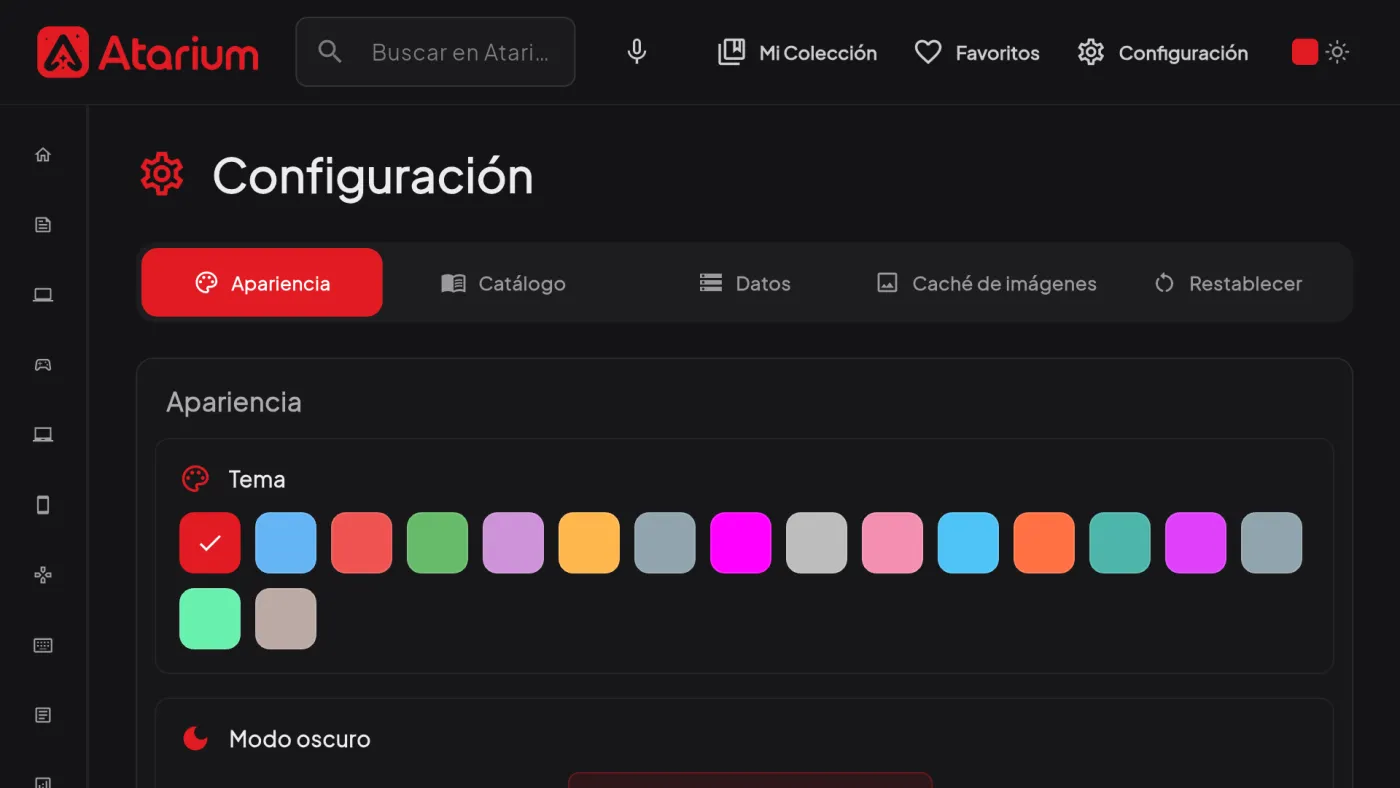The image size is (1400, 788).
Task: Select the checked red theme swatch
Action: [210, 543]
